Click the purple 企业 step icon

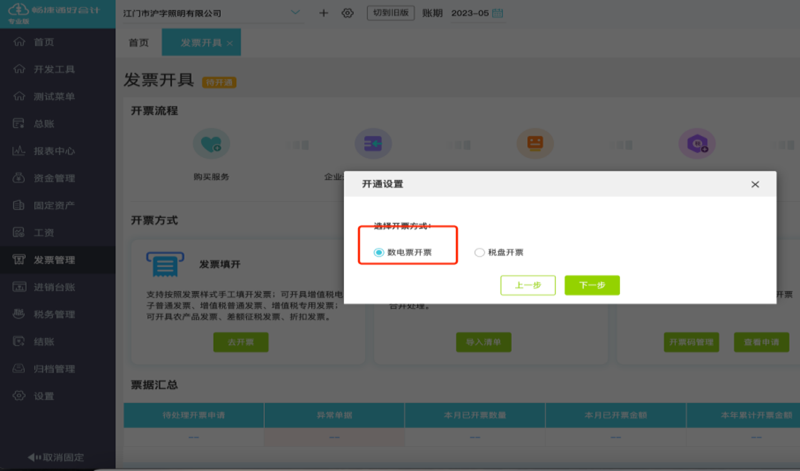(373, 144)
